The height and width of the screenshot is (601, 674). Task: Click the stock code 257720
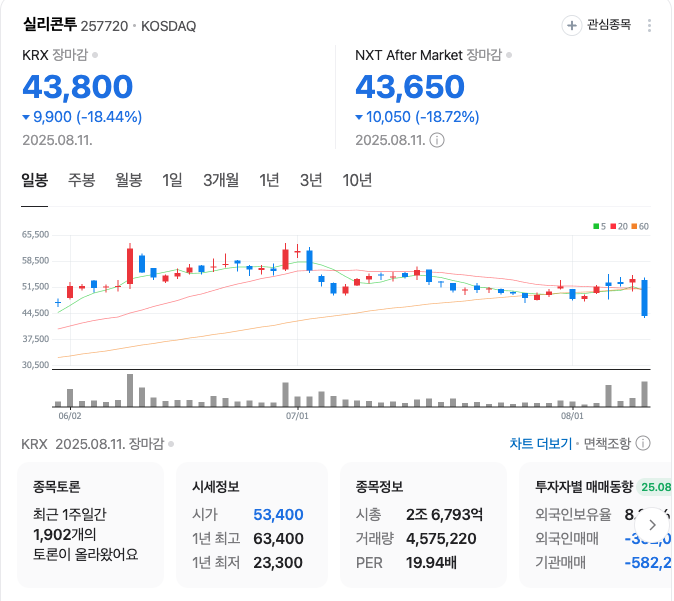pos(104,26)
